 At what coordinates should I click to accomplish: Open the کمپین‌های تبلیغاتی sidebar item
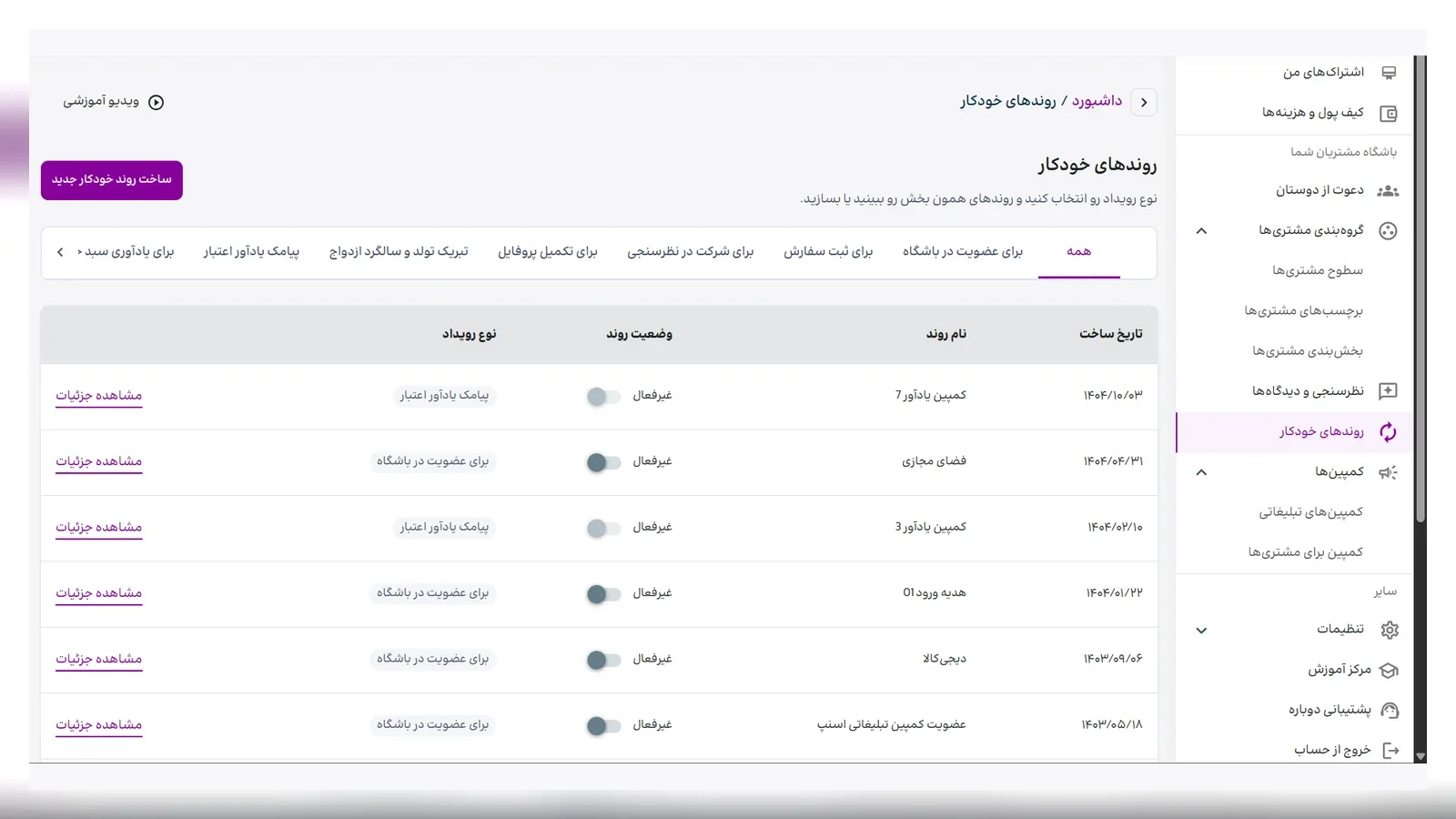[1311, 512]
